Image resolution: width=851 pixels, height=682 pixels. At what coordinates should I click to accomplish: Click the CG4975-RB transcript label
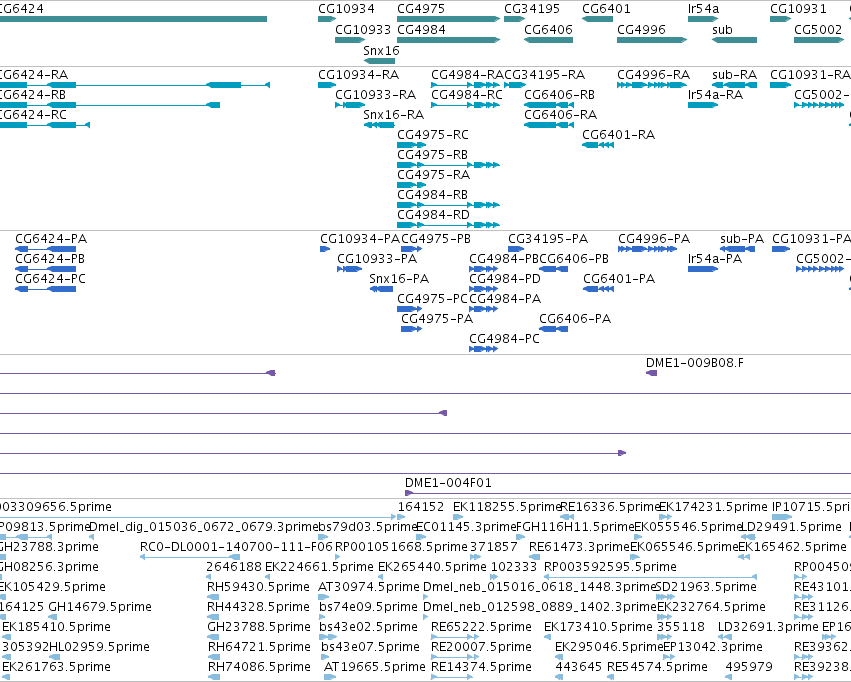[433, 155]
